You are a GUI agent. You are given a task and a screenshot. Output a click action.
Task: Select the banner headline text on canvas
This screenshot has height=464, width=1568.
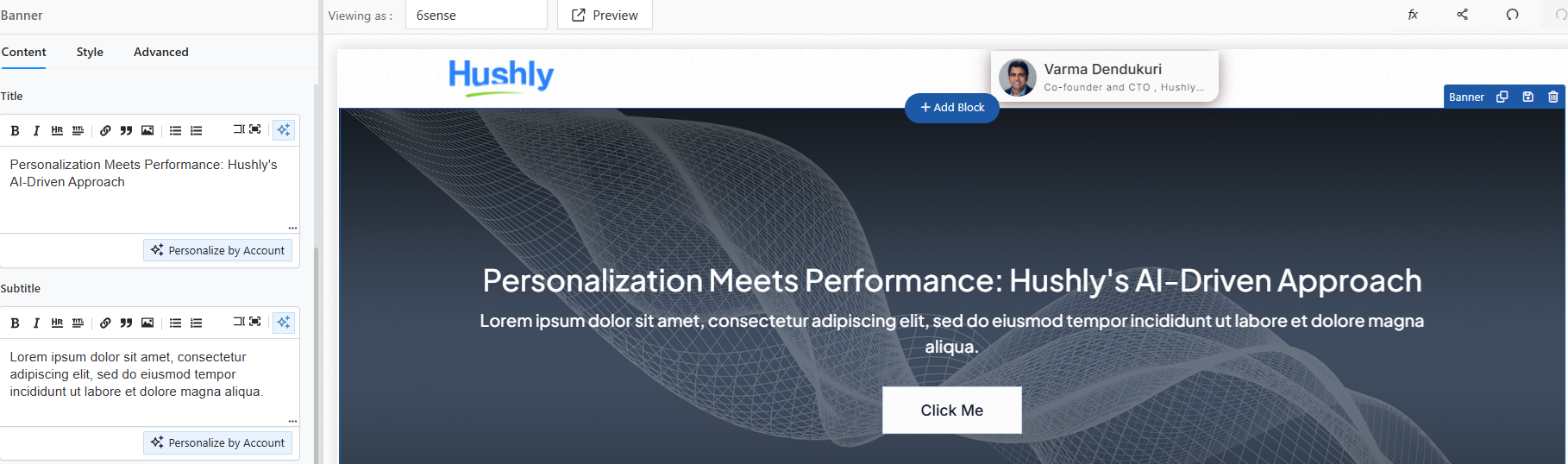click(x=952, y=281)
